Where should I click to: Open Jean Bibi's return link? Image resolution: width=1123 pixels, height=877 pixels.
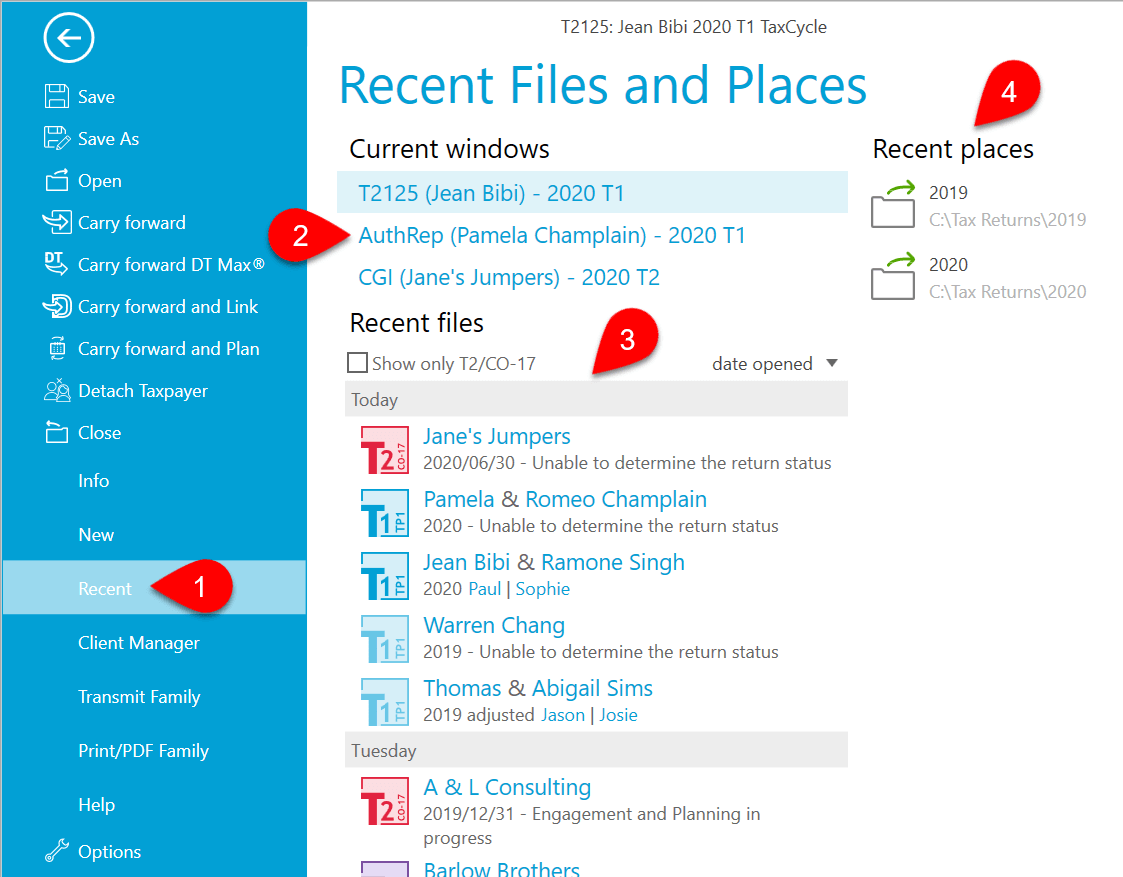click(x=466, y=562)
